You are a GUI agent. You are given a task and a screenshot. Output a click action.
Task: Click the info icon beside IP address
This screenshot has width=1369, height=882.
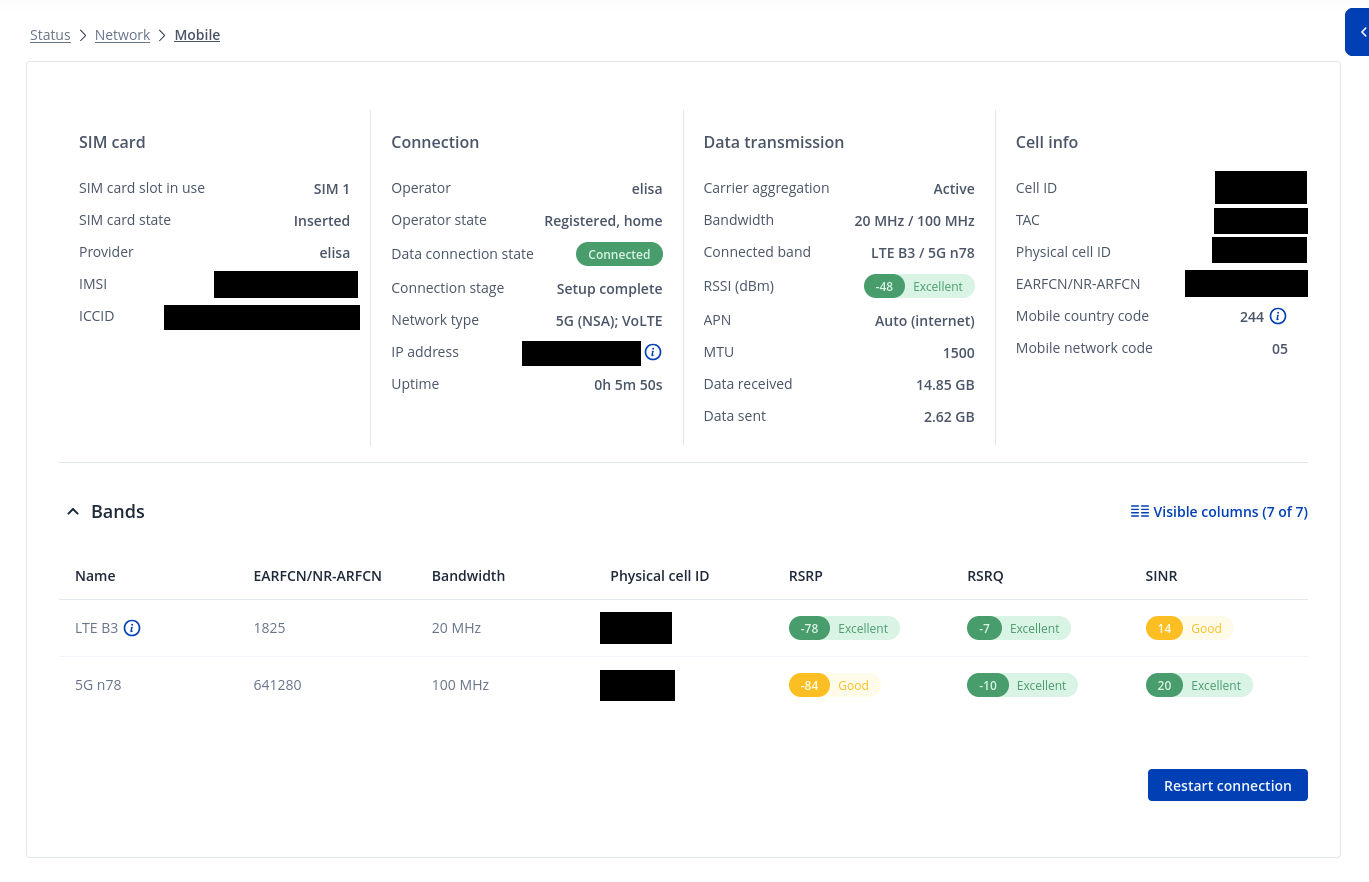[x=653, y=352]
